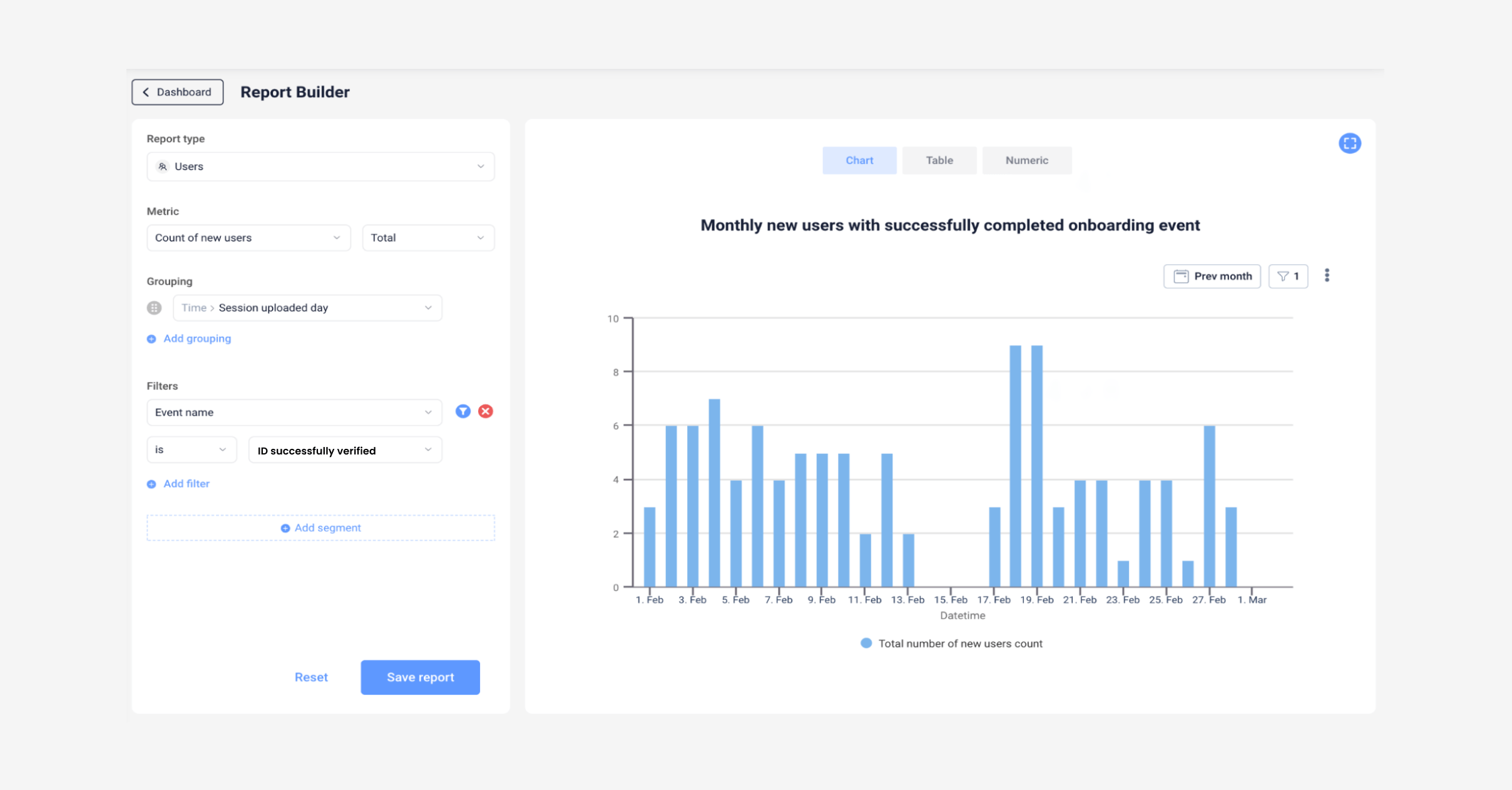Click the fullscreen expand icon top right
This screenshot has height=790, width=1512.
coord(1350,143)
